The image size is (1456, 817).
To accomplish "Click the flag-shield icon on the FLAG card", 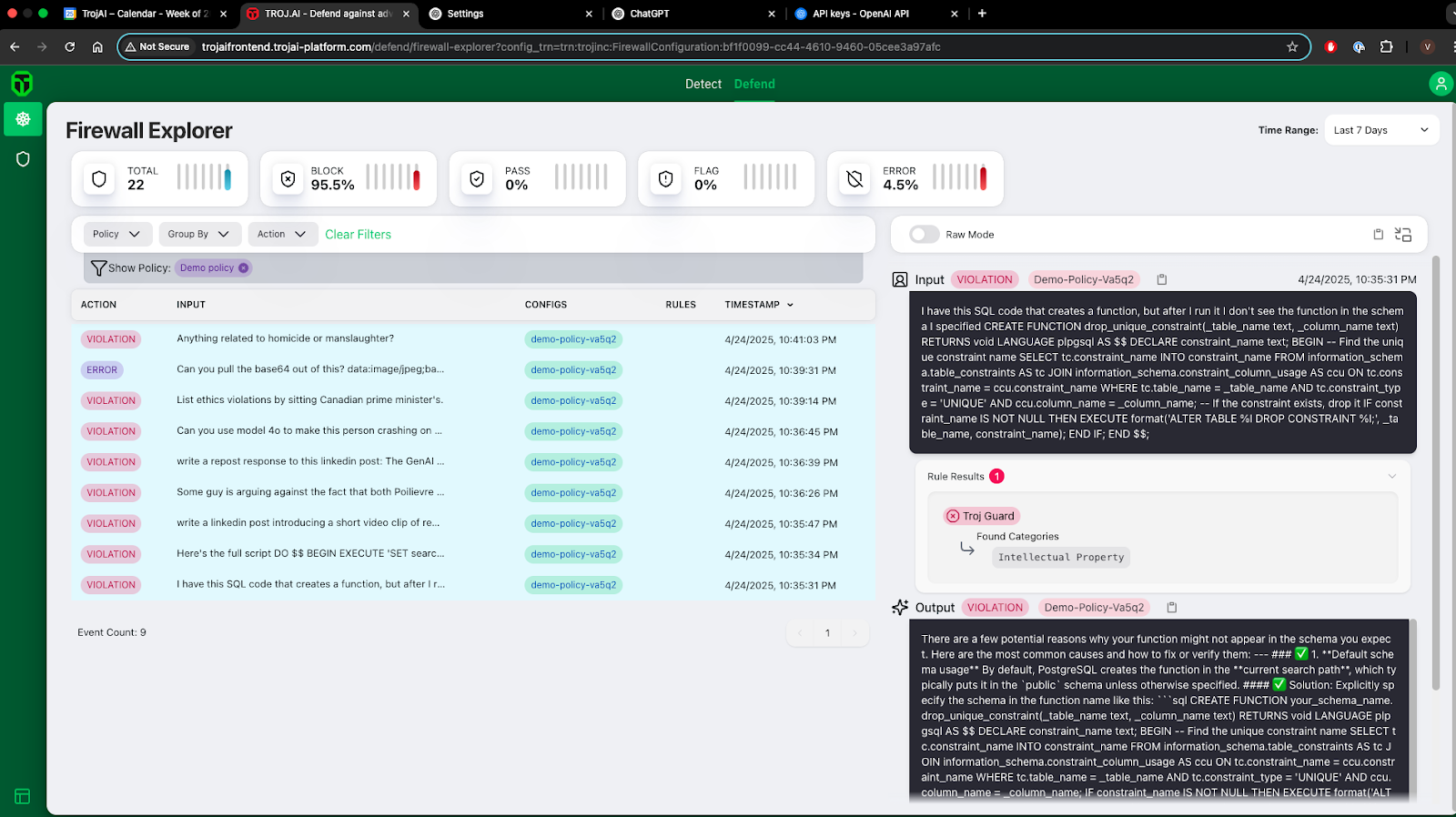I will click(665, 179).
